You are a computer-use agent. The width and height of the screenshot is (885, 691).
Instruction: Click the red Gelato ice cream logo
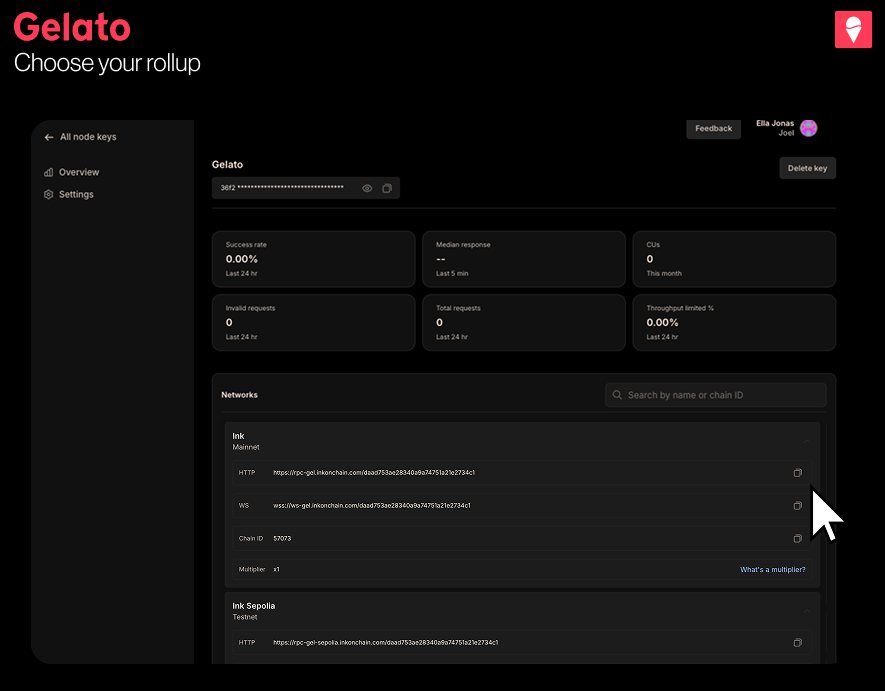(853, 29)
